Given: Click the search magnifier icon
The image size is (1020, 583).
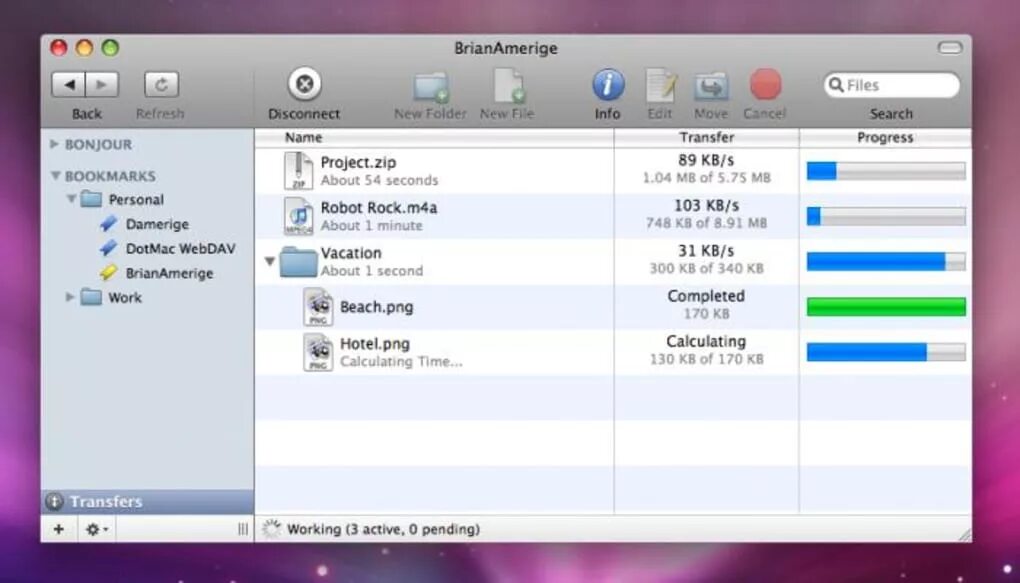Looking at the screenshot, I should 837,85.
